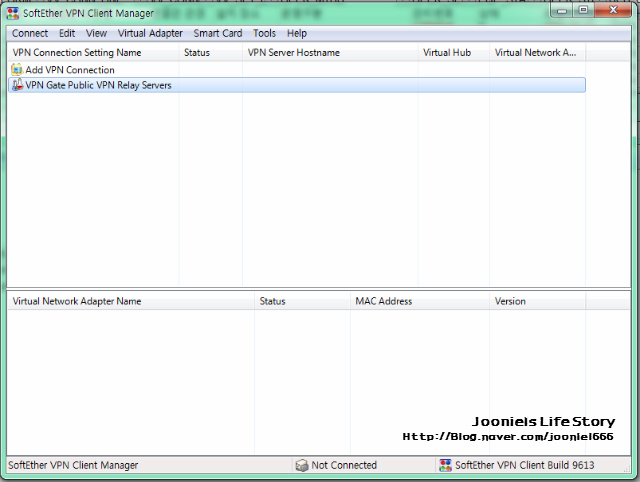
Task: Select the Add VPN Connection row text
Action: click(70, 70)
